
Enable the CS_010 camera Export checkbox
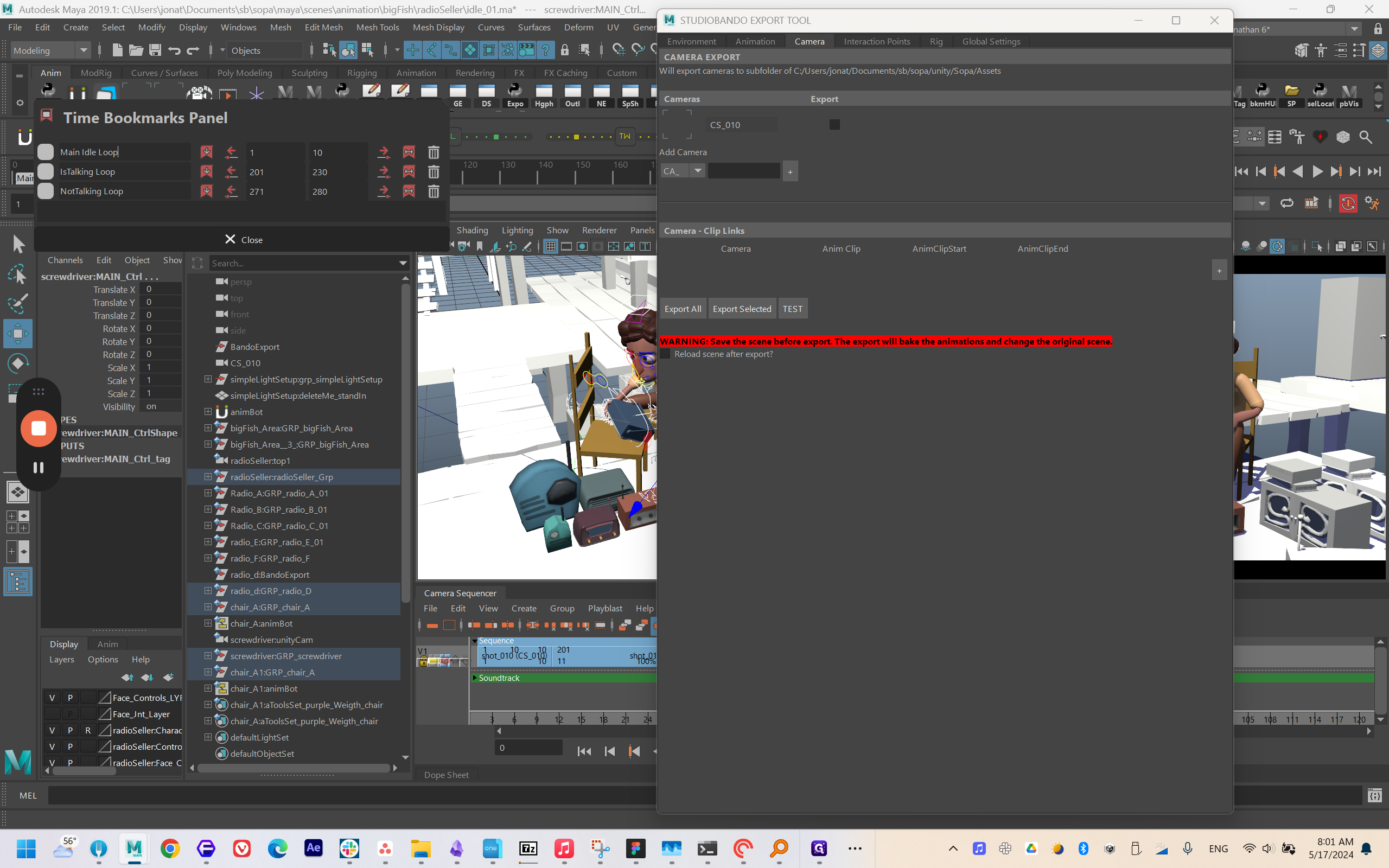(x=834, y=125)
